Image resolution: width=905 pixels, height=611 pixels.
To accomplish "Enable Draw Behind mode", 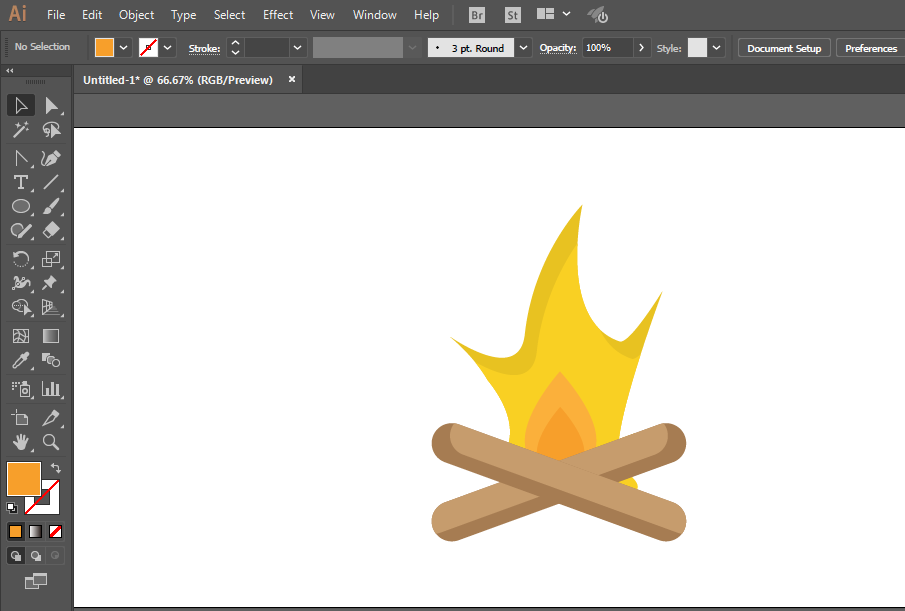I will pyautogui.click(x=36, y=556).
